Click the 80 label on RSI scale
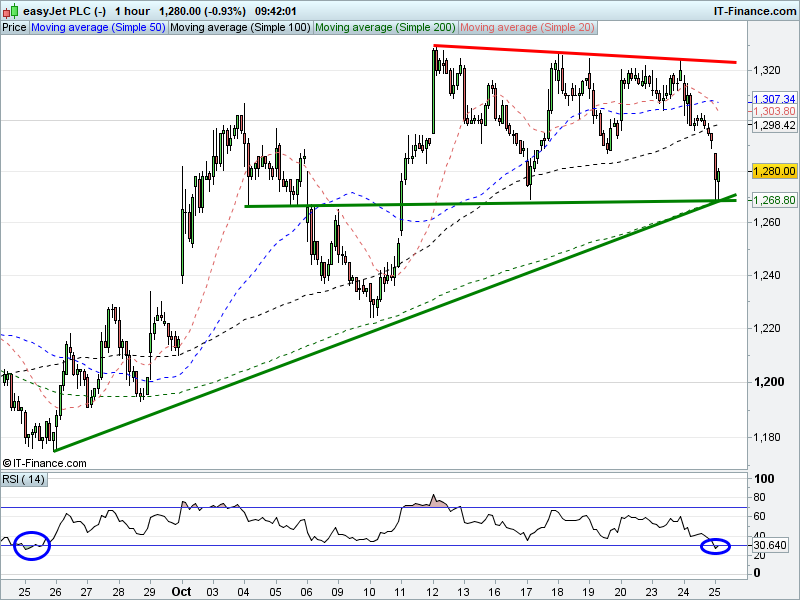Viewport: 800px width, 600px height. point(759,497)
